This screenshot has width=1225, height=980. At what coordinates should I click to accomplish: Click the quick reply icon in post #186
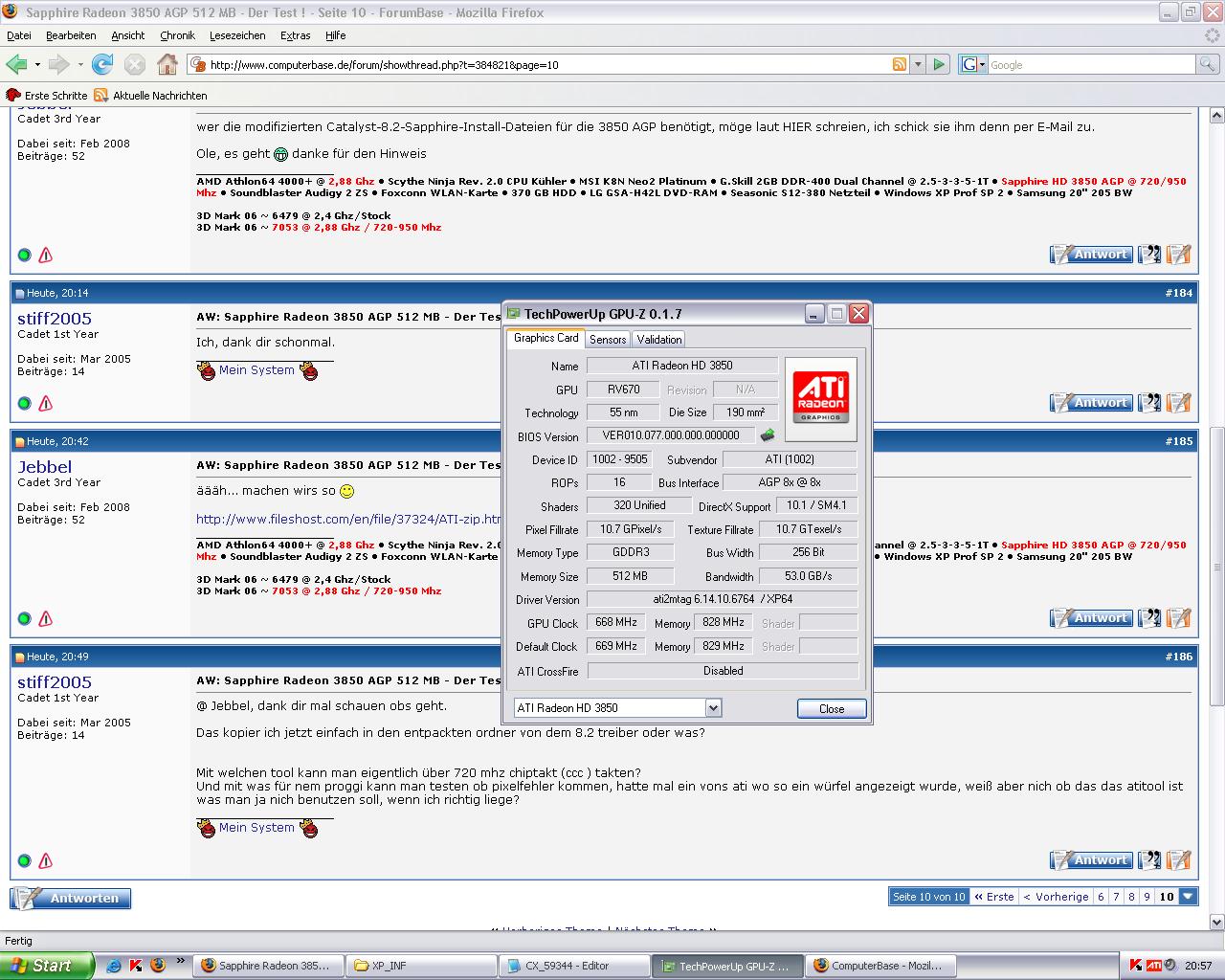[x=1179, y=860]
